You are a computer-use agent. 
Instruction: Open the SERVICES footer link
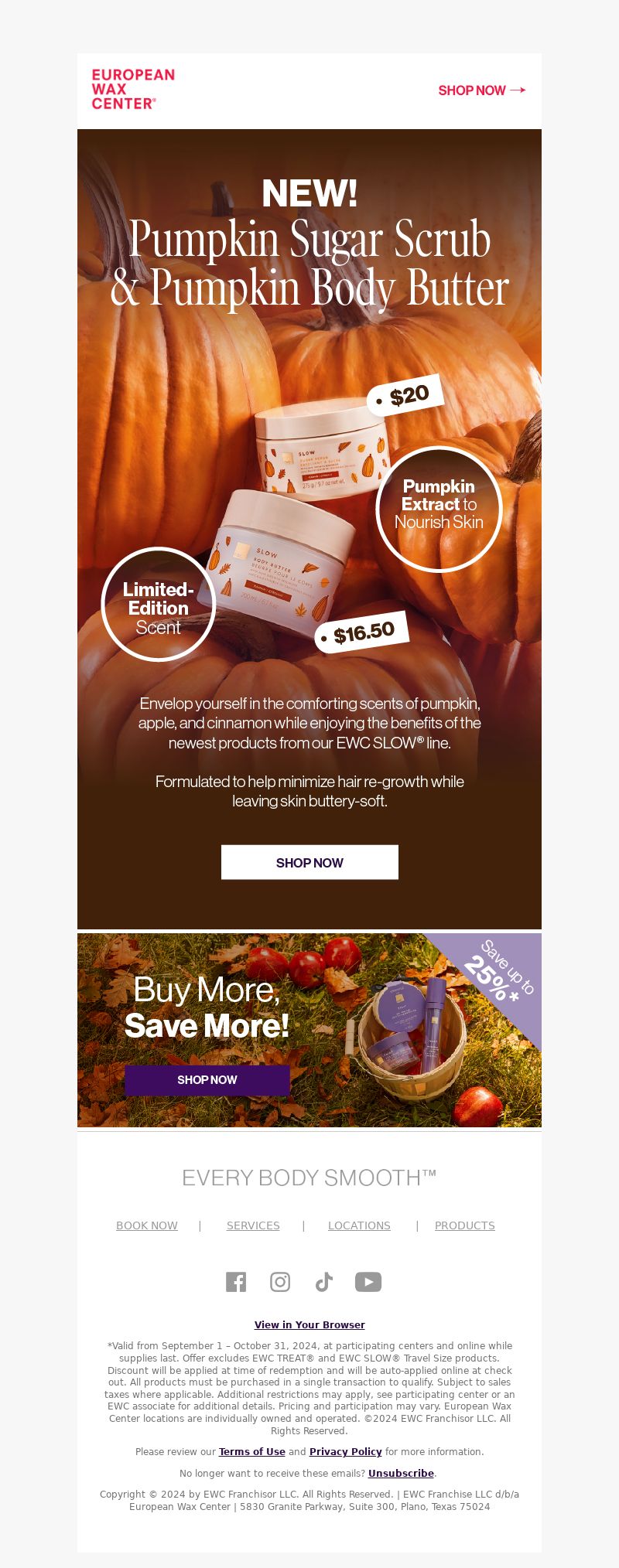click(253, 1225)
